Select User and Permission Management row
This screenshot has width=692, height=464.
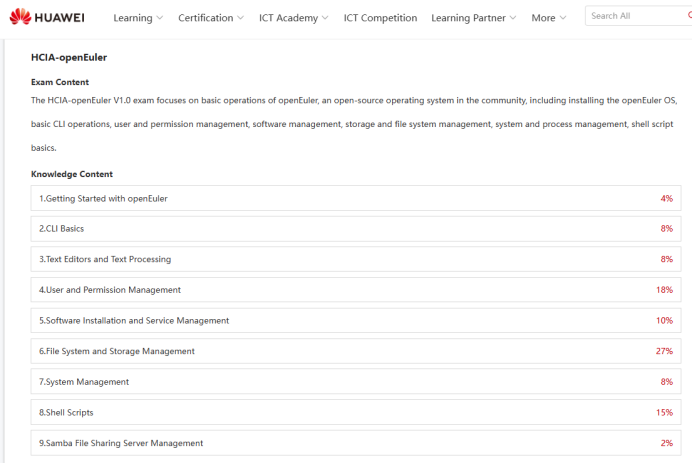click(355, 290)
